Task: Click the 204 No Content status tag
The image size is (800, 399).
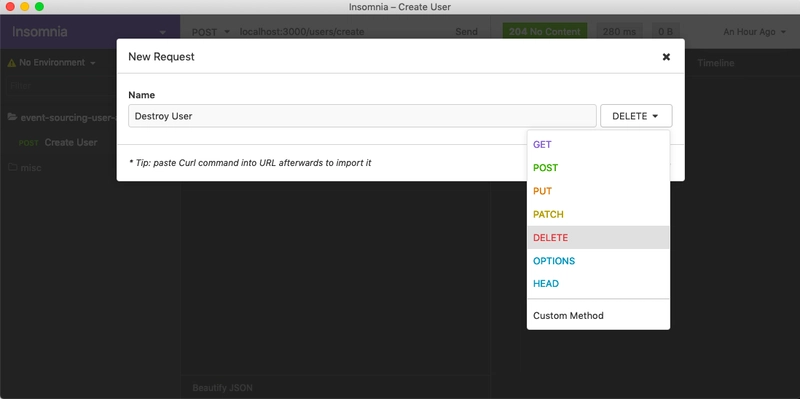Action: click(544, 32)
